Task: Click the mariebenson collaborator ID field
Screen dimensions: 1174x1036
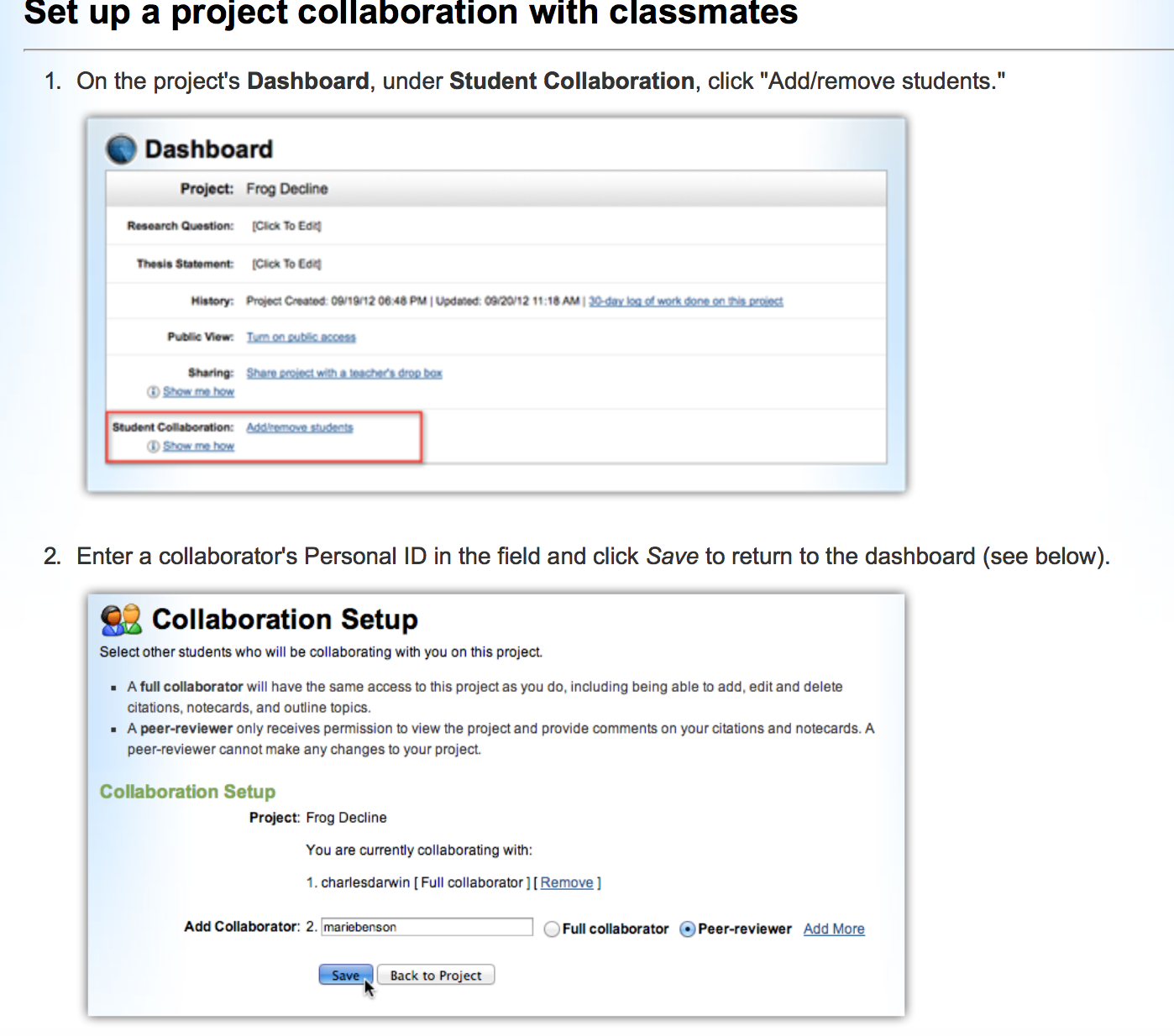Action: [x=427, y=927]
